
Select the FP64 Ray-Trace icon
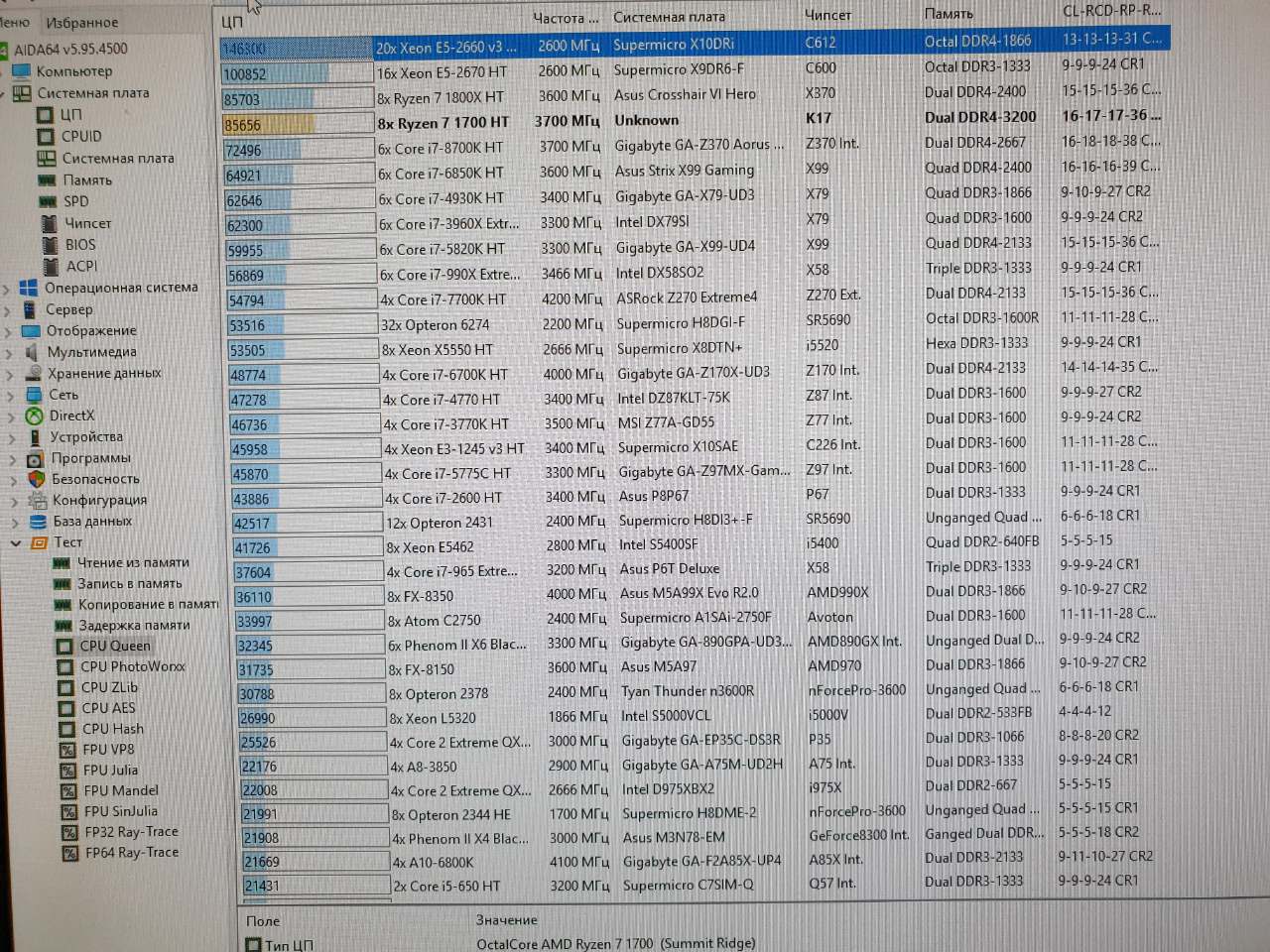coord(69,853)
